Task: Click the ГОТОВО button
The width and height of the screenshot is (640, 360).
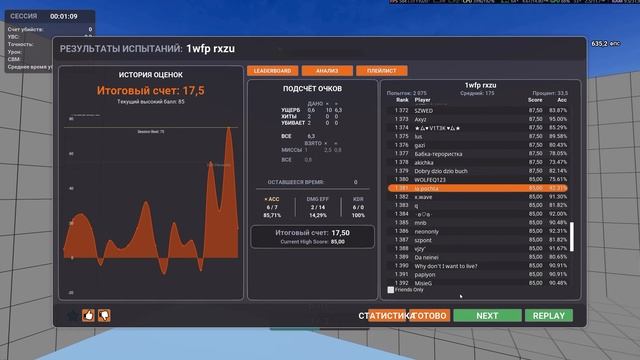Action: 430,316
